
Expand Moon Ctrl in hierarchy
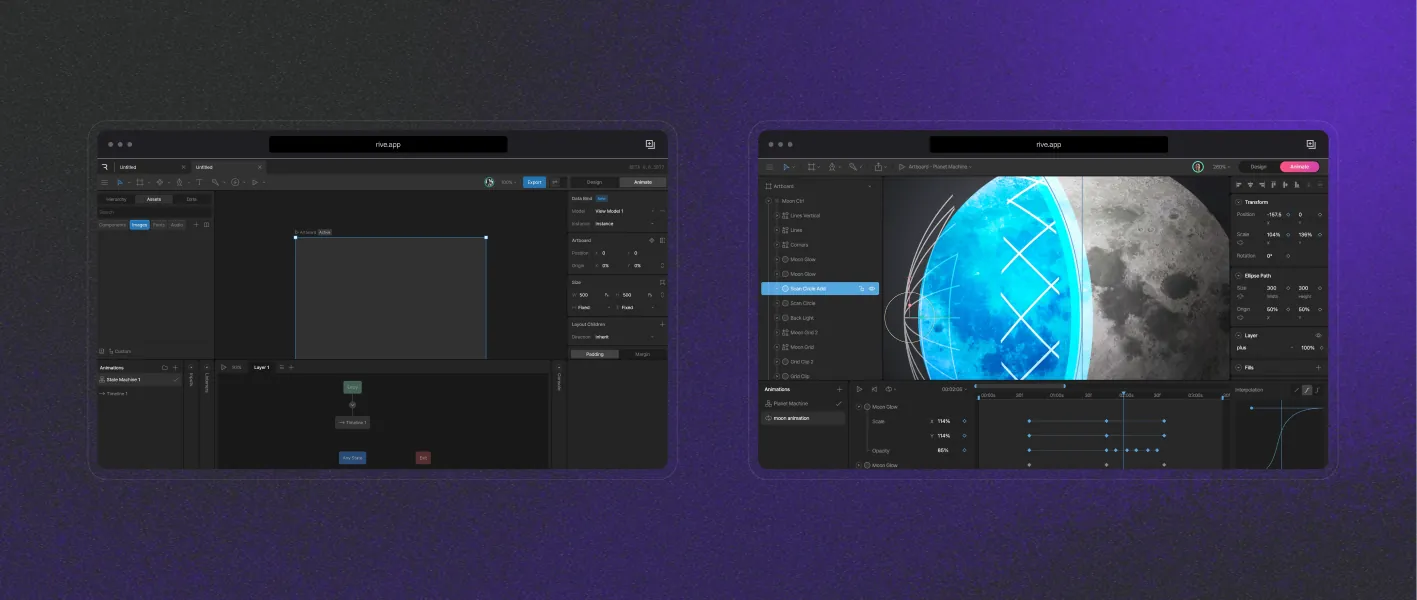[768, 201]
